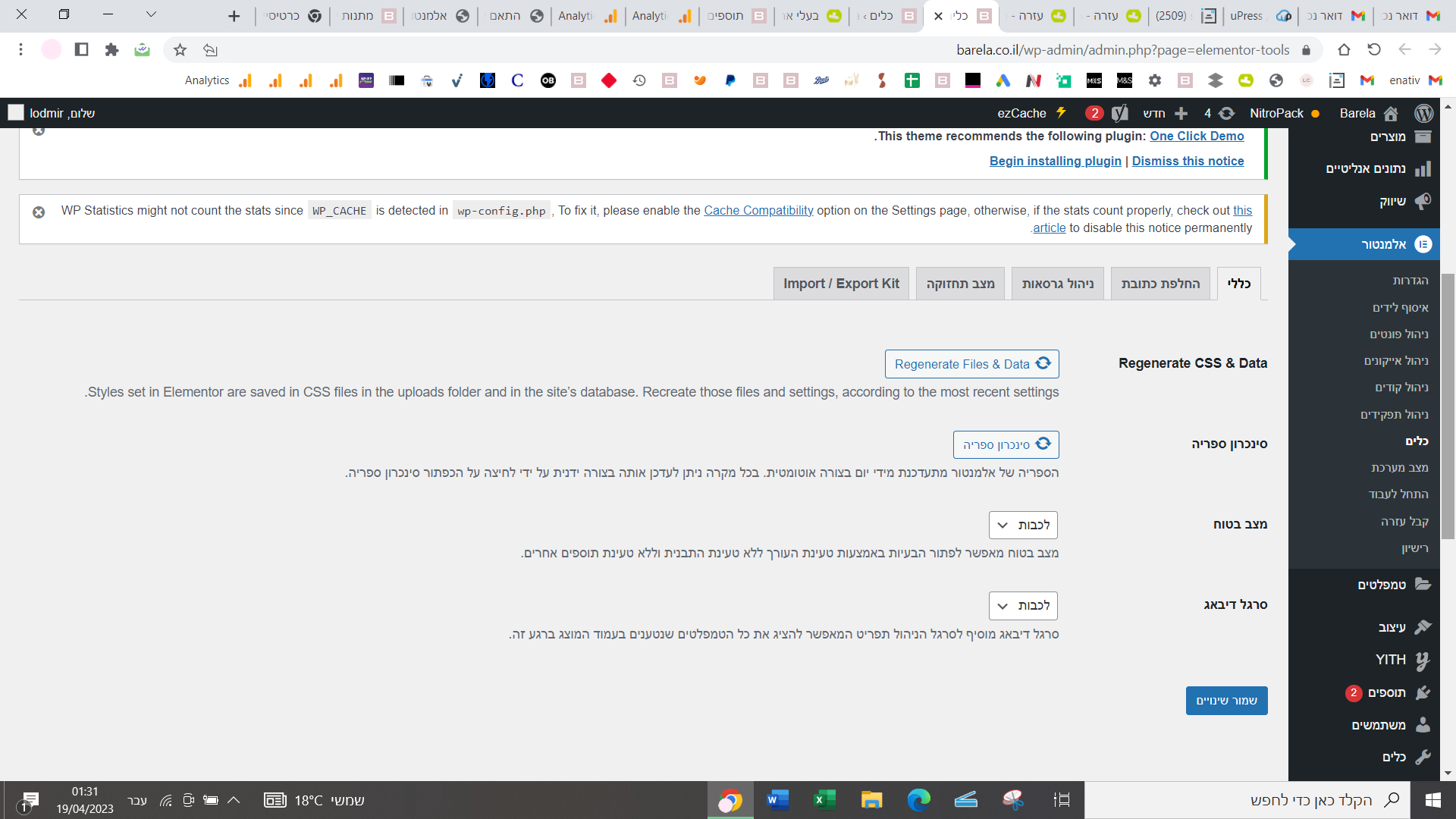Open the Chrome extensions puzzle icon
Image resolution: width=1456 pixels, height=819 pixels.
[x=111, y=50]
